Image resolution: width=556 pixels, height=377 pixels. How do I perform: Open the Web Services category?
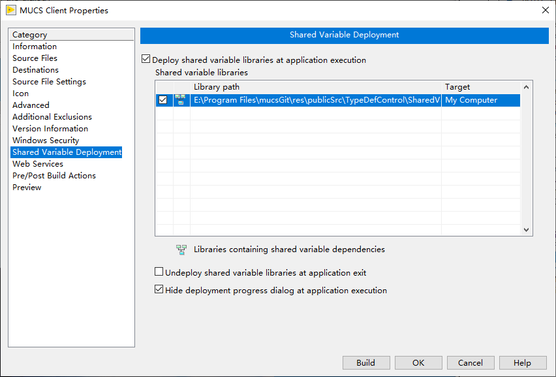[x=38, y=164]
